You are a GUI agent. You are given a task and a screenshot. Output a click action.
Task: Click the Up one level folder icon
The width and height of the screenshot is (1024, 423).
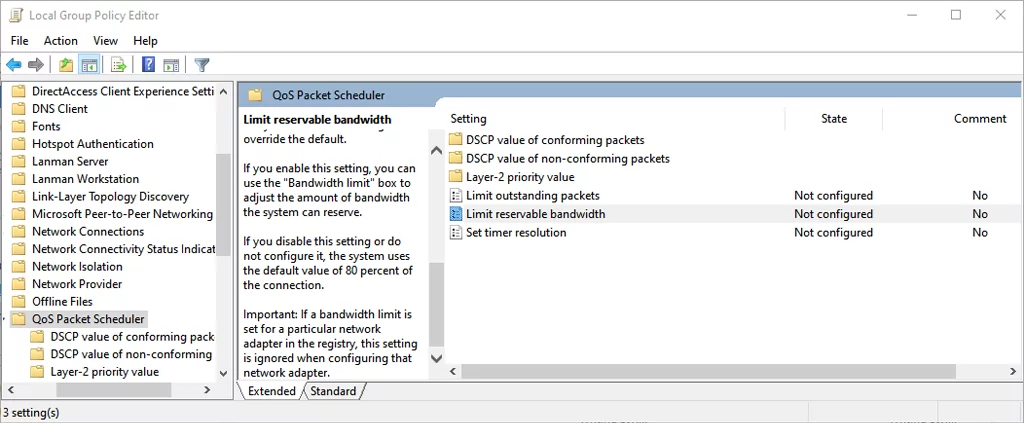[66, 65]
